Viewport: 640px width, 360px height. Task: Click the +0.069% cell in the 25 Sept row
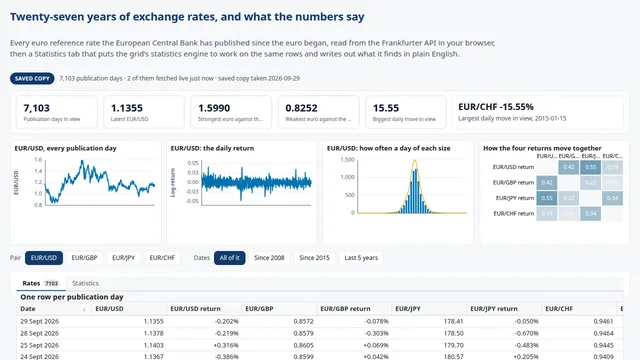click(x=354, y=345)
